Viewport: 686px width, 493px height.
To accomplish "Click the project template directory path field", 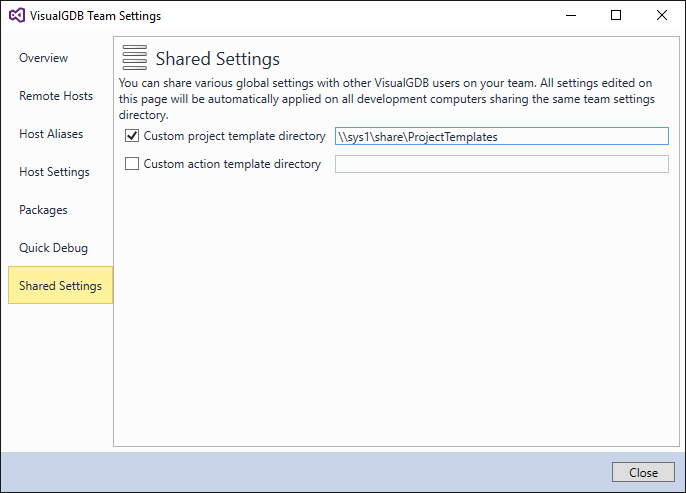I will tap(502, 136).
